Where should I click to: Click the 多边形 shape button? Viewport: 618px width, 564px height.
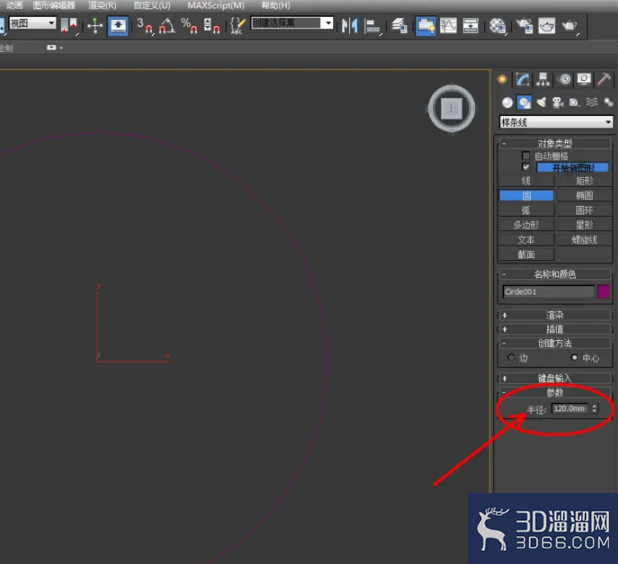(526, 225)
